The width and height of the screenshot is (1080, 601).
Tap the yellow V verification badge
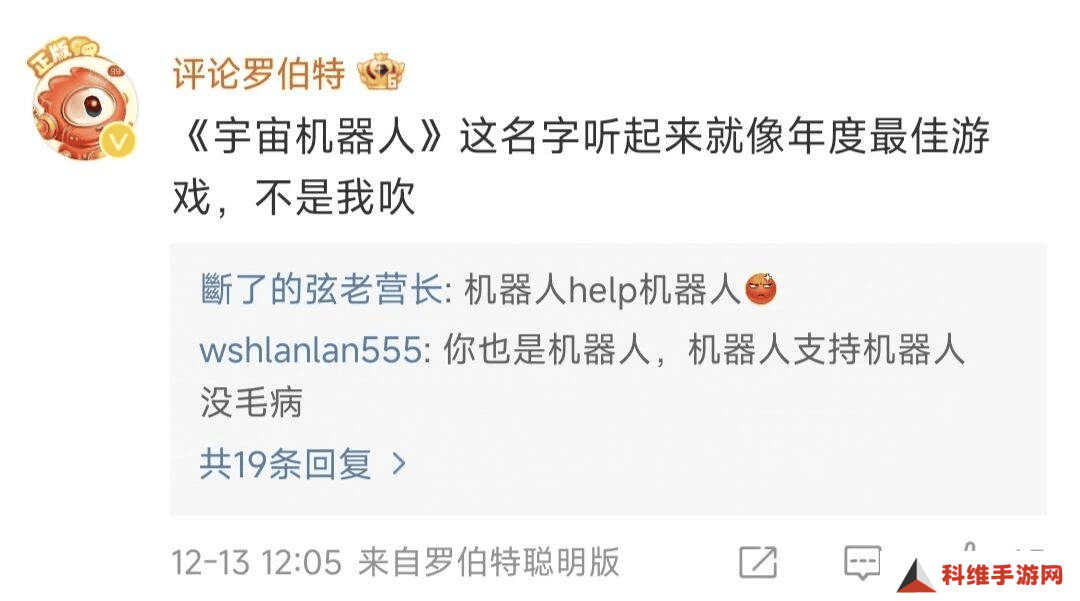(118, 140)
